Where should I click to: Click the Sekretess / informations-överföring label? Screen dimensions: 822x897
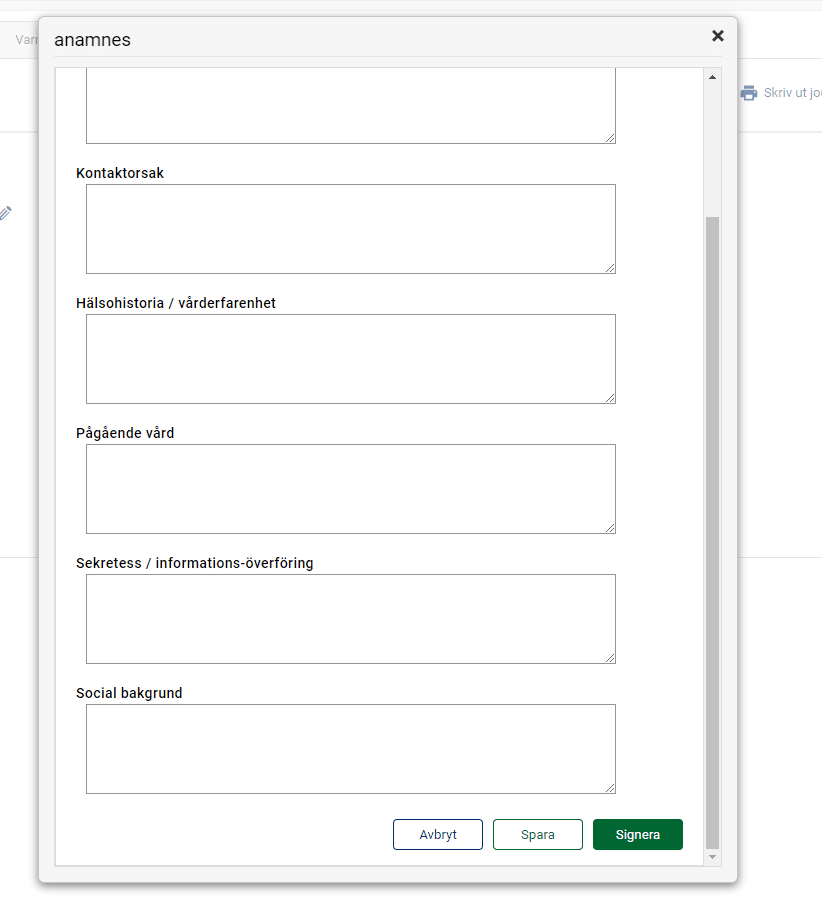[194, 563]
